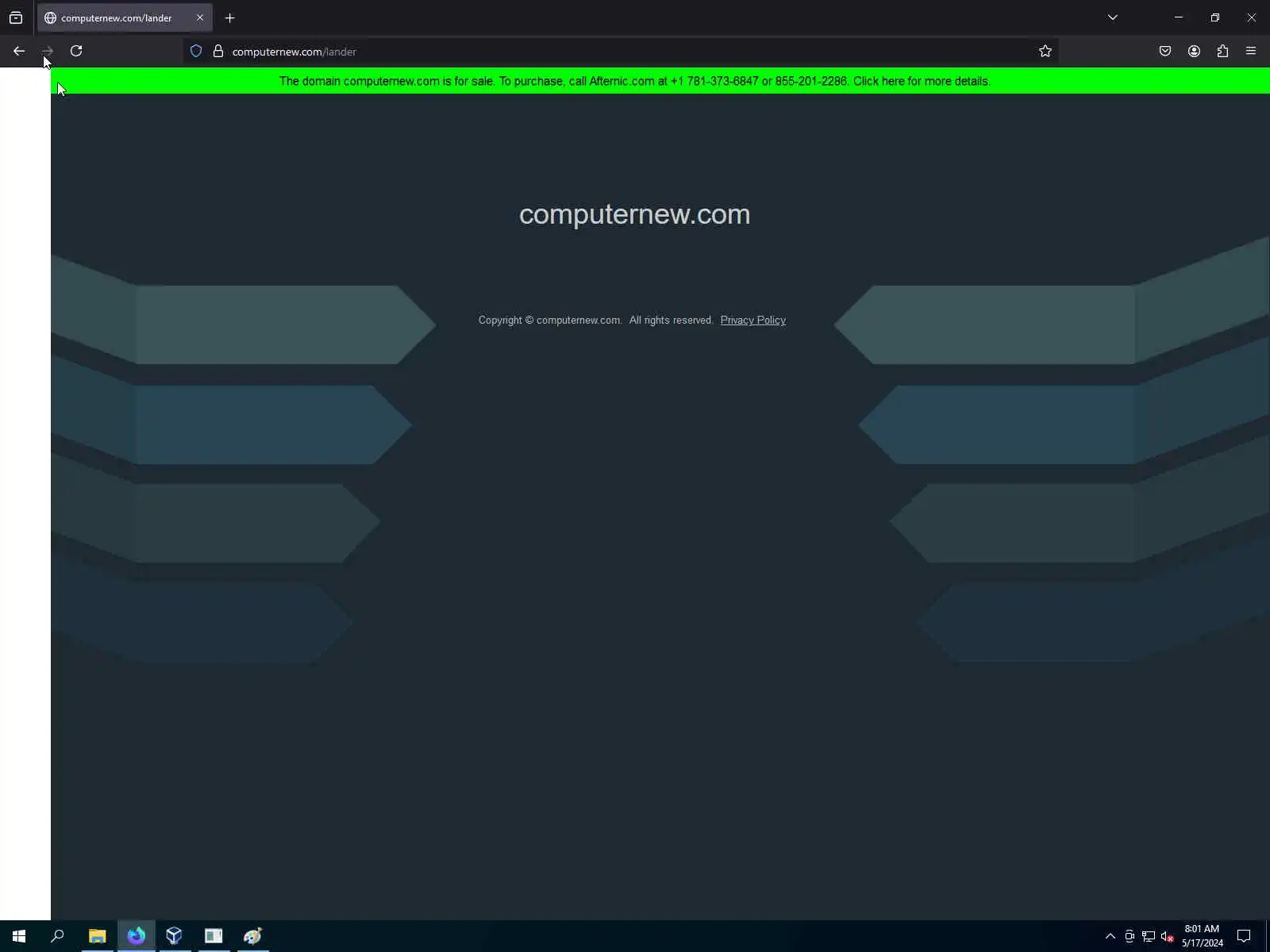Image resolution: width=1270 pixels, height=952 pixels.
Task: Open the Firefox account icon
Action: click(x=1194, y=51)
